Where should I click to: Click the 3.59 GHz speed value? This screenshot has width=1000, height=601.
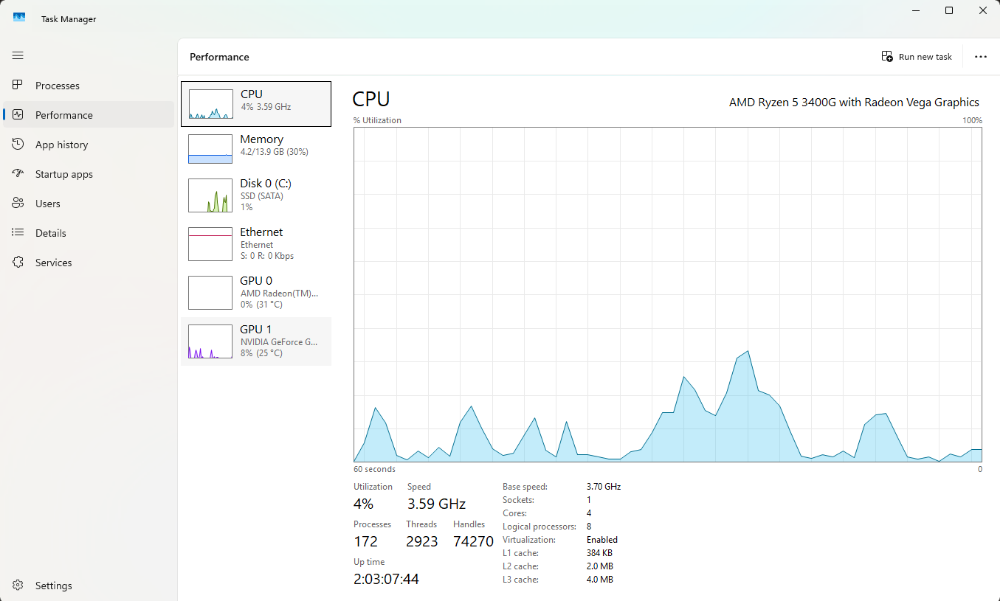tap(436, 504)
